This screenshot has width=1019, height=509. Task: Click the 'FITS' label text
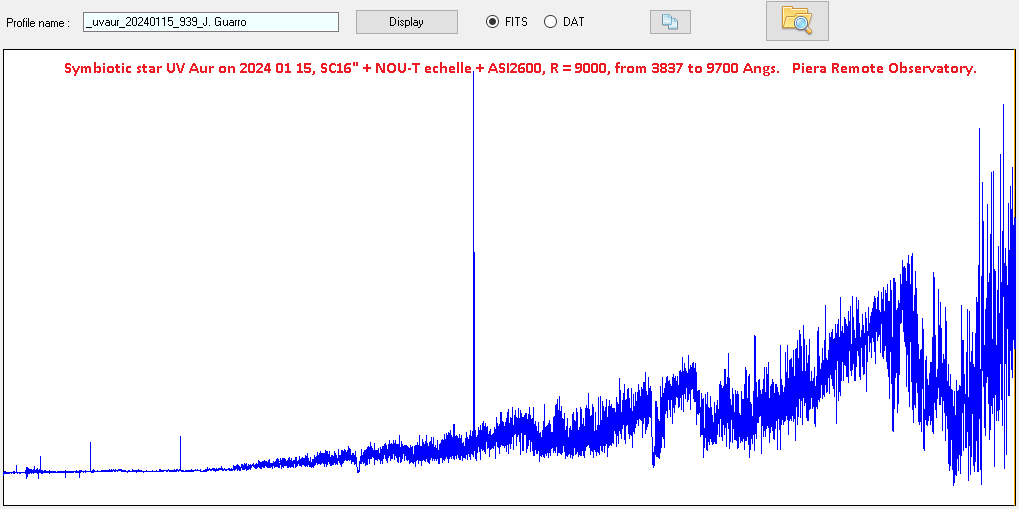pos(516,22)
